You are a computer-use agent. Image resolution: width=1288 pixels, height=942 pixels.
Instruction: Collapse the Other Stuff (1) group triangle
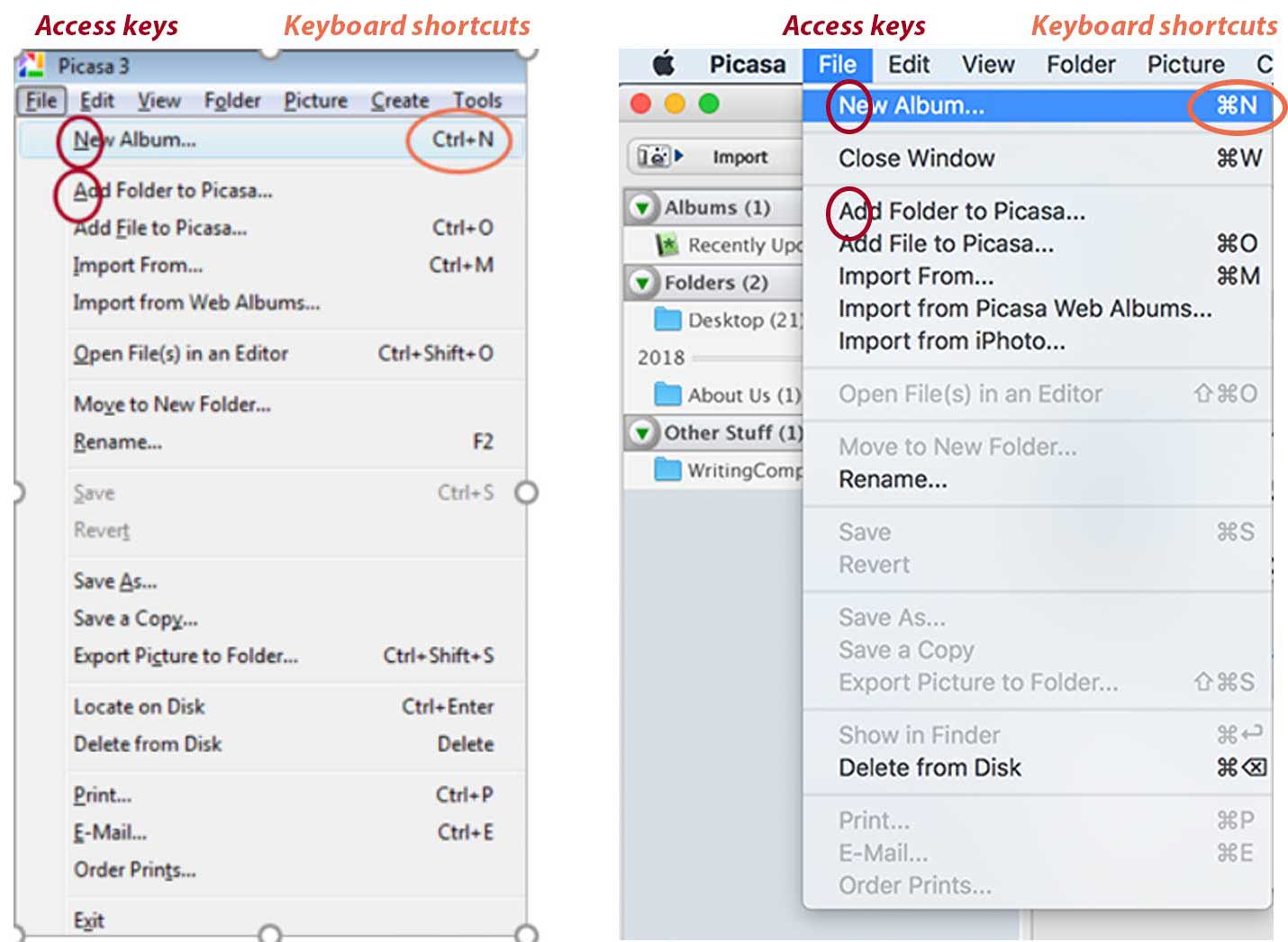(642, 432)
